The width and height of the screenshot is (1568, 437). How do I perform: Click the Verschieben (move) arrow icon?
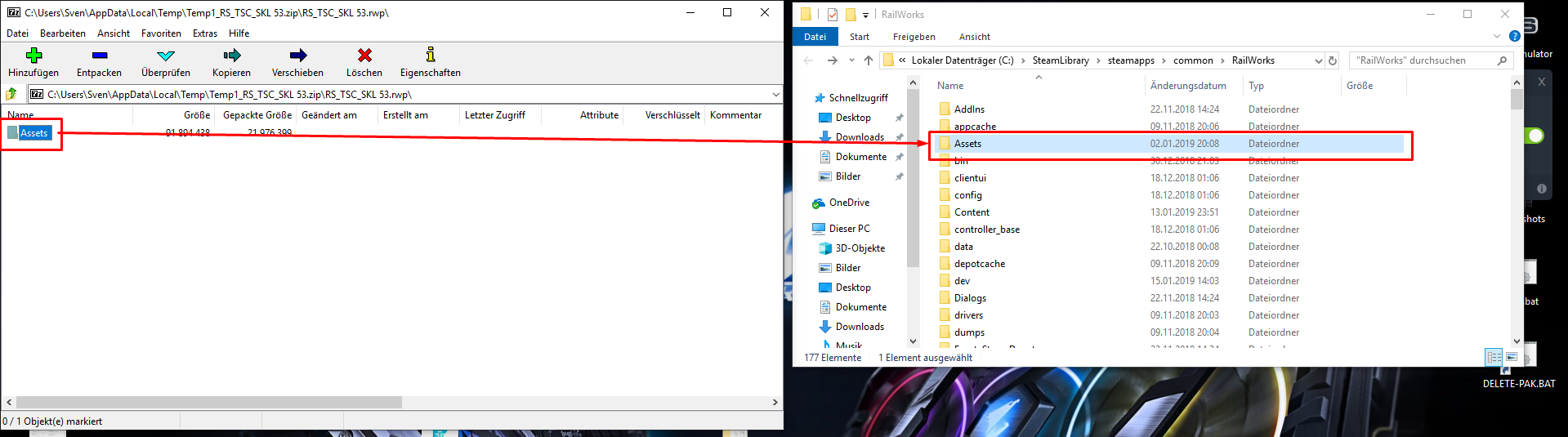(x=298, y=55)
